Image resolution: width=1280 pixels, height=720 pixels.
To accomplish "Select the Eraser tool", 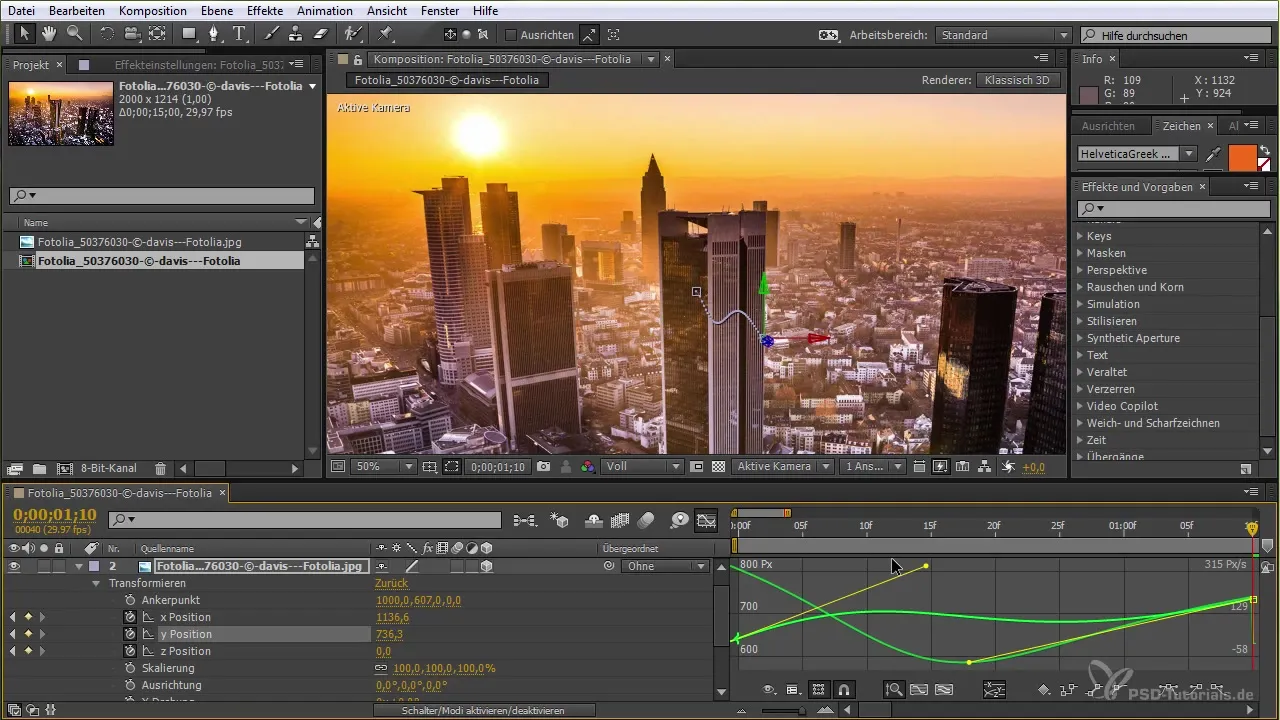I will click(x=320, y=34).
